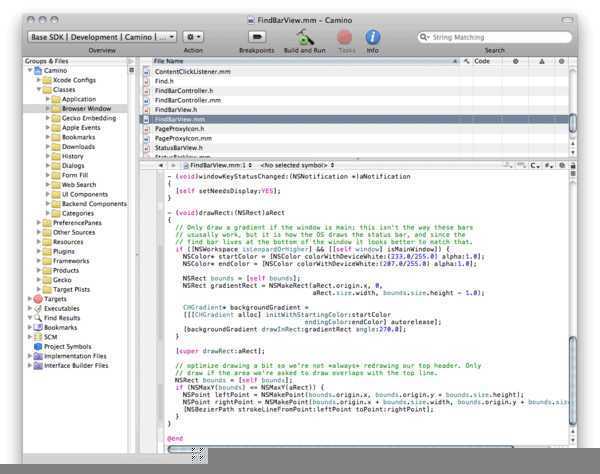Expand the Xcode Configs folder
The height and width of the screenshot is (474, 600).
click(x=39, y=80)
